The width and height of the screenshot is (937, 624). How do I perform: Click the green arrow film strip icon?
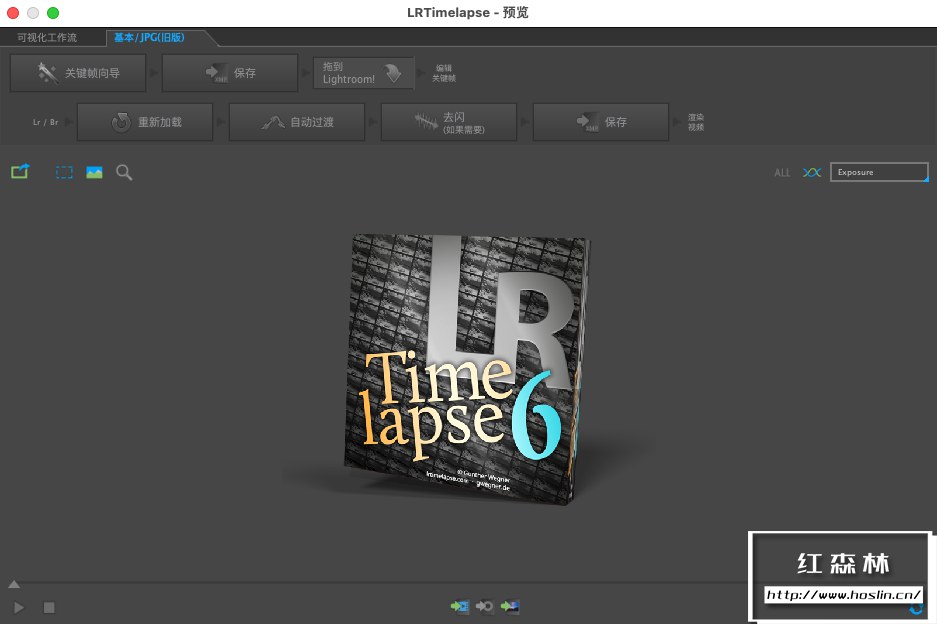[460, 607]
